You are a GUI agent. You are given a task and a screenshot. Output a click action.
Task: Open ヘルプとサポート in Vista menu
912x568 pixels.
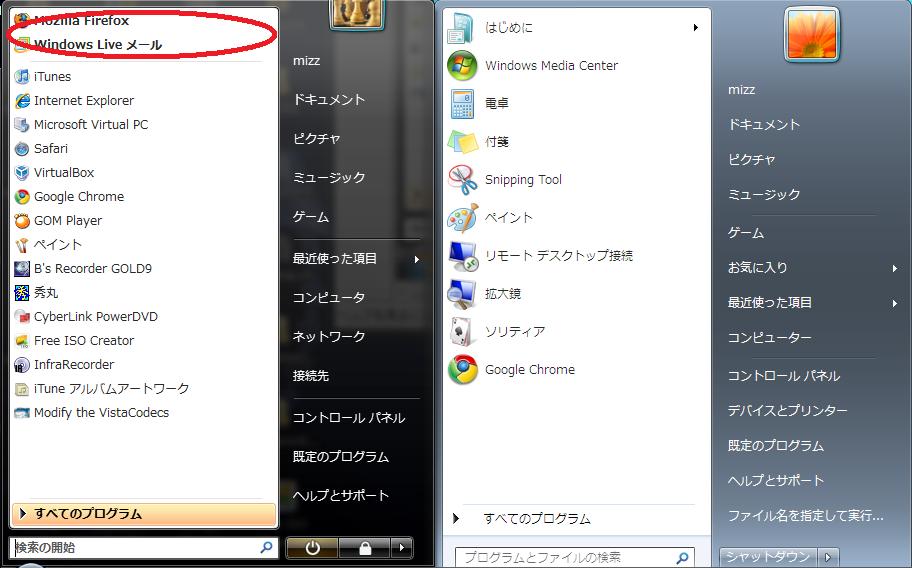pos(341,496)
